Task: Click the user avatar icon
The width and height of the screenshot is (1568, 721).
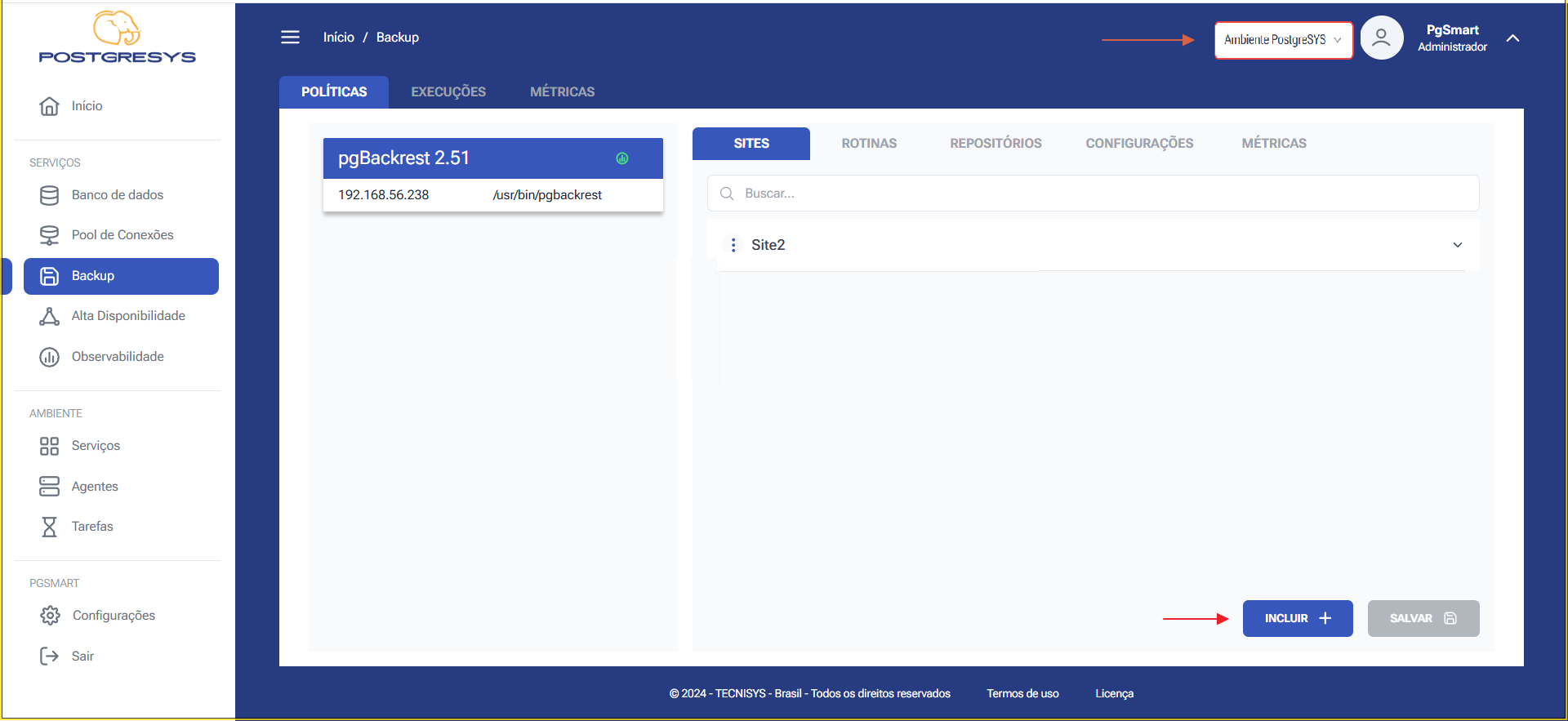Action: [1381, 38]
